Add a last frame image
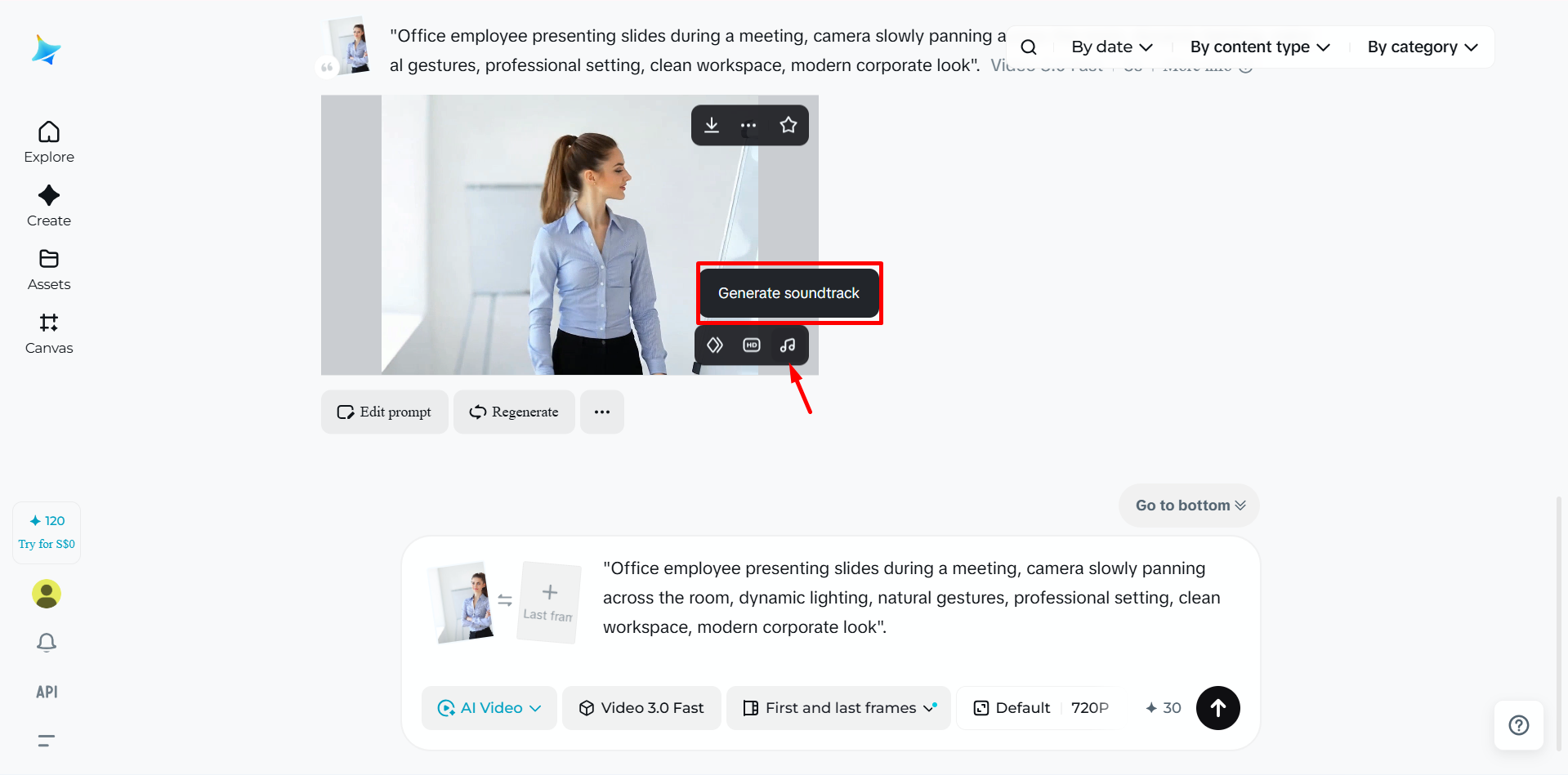The height and width of the screenshot is (775, 1568). [549, 603]
